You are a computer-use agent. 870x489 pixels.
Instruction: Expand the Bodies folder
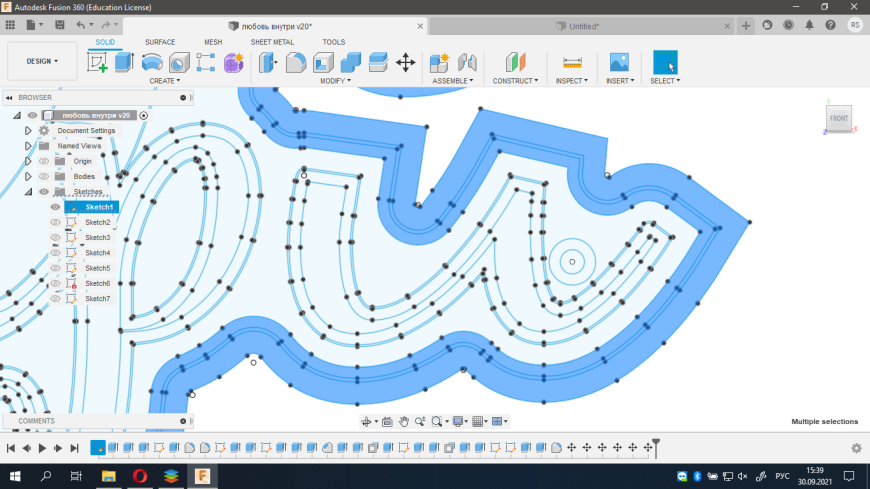28,177
